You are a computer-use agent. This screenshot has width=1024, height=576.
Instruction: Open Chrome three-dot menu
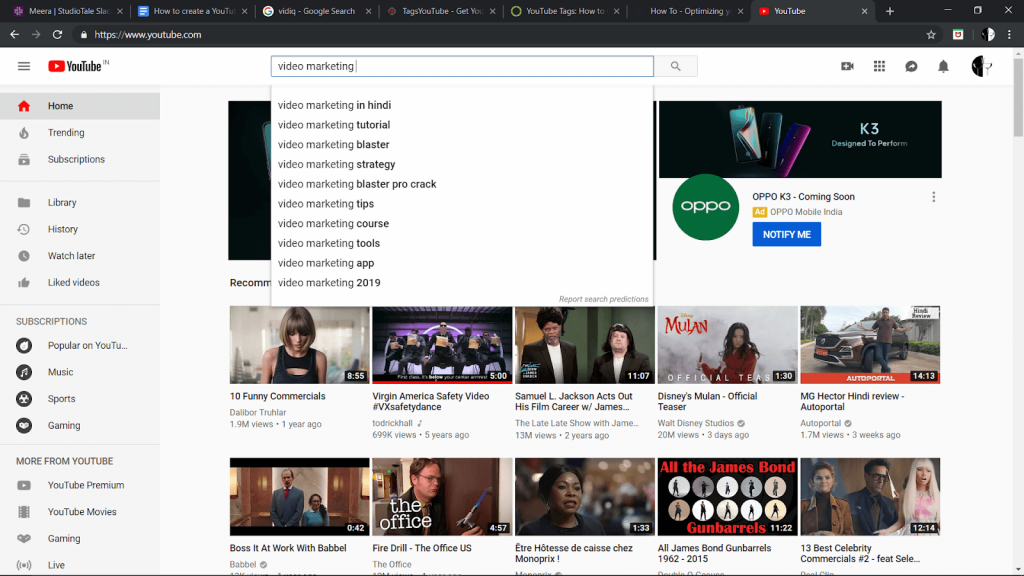click(1010, 35)
